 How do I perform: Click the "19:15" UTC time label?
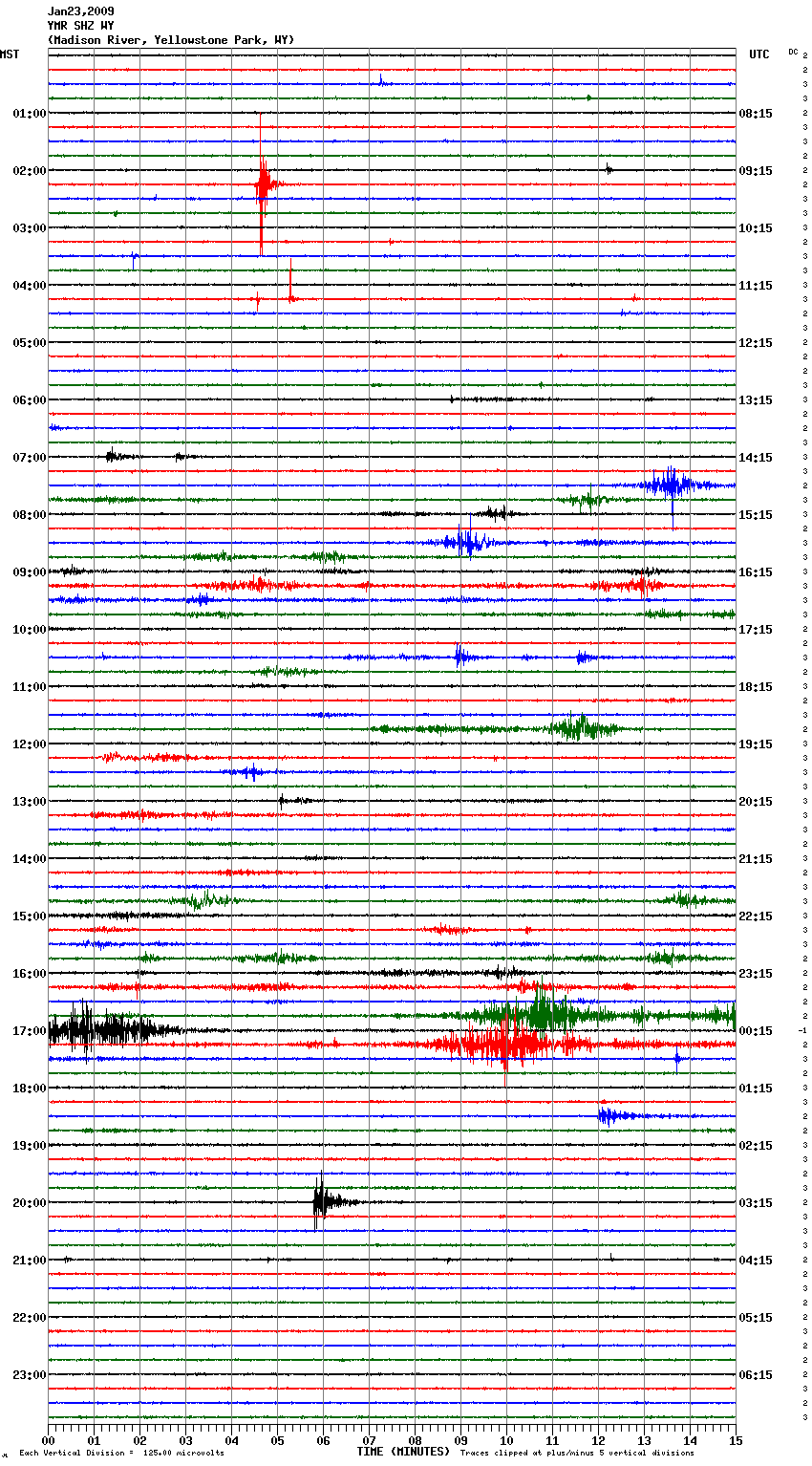pos(756,744)
